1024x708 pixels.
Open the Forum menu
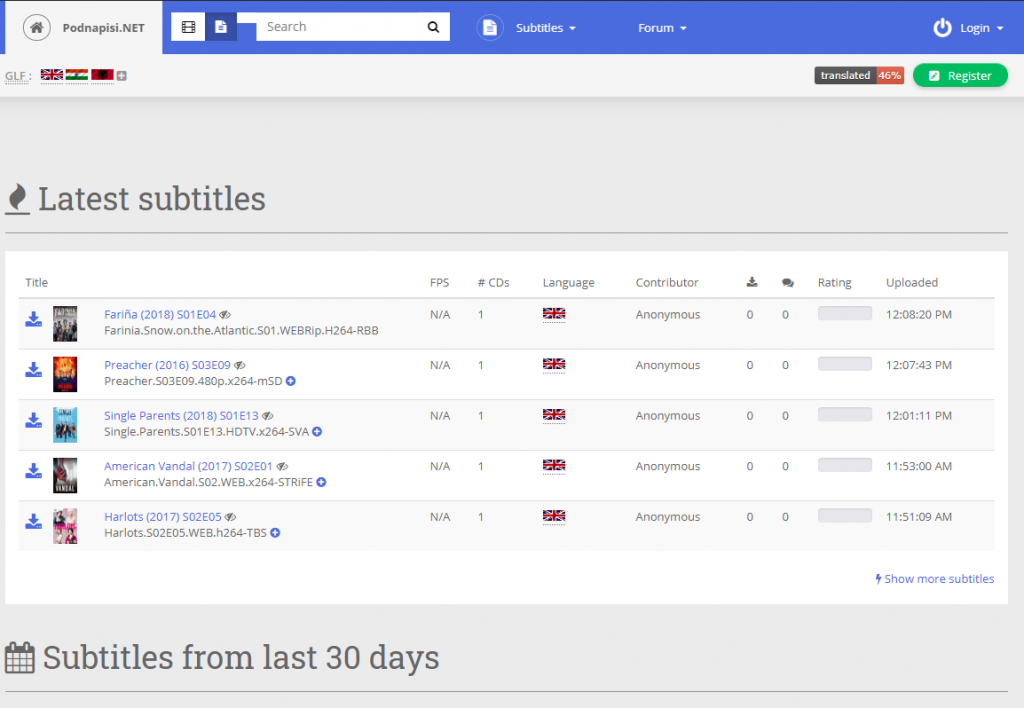662,28
